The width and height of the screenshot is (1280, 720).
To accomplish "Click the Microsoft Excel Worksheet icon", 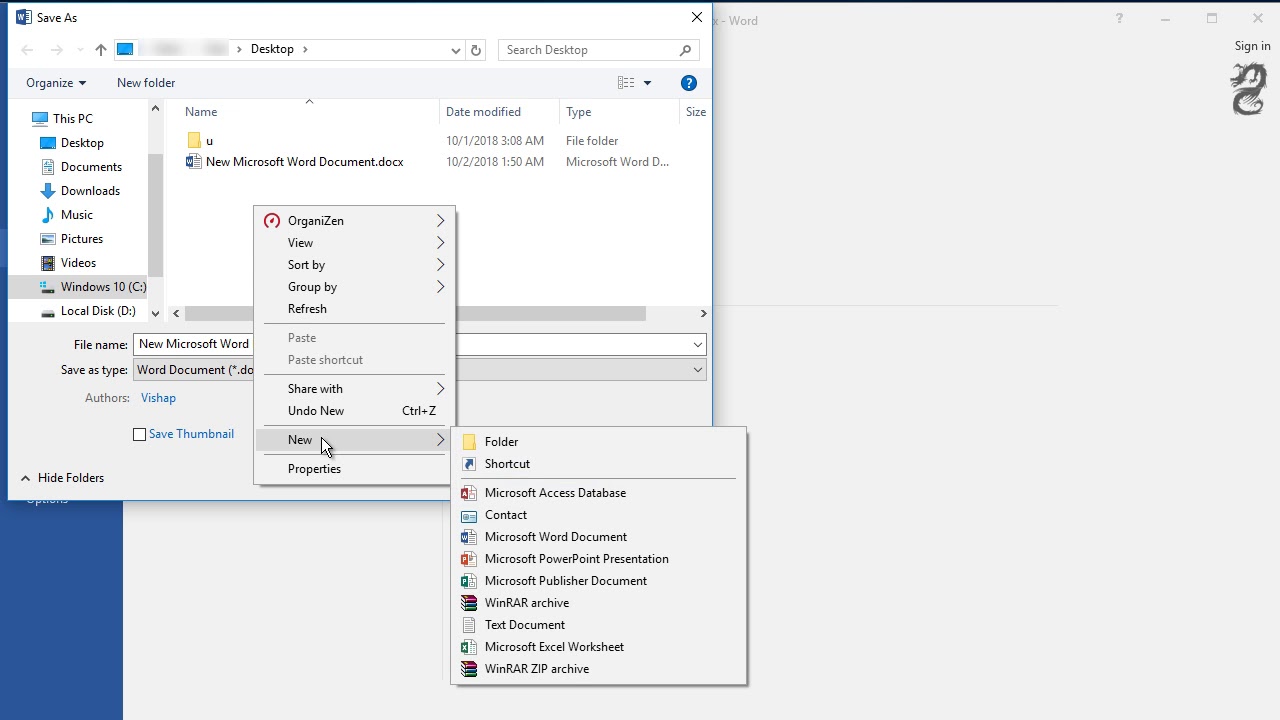I will [x=469, y=647].
